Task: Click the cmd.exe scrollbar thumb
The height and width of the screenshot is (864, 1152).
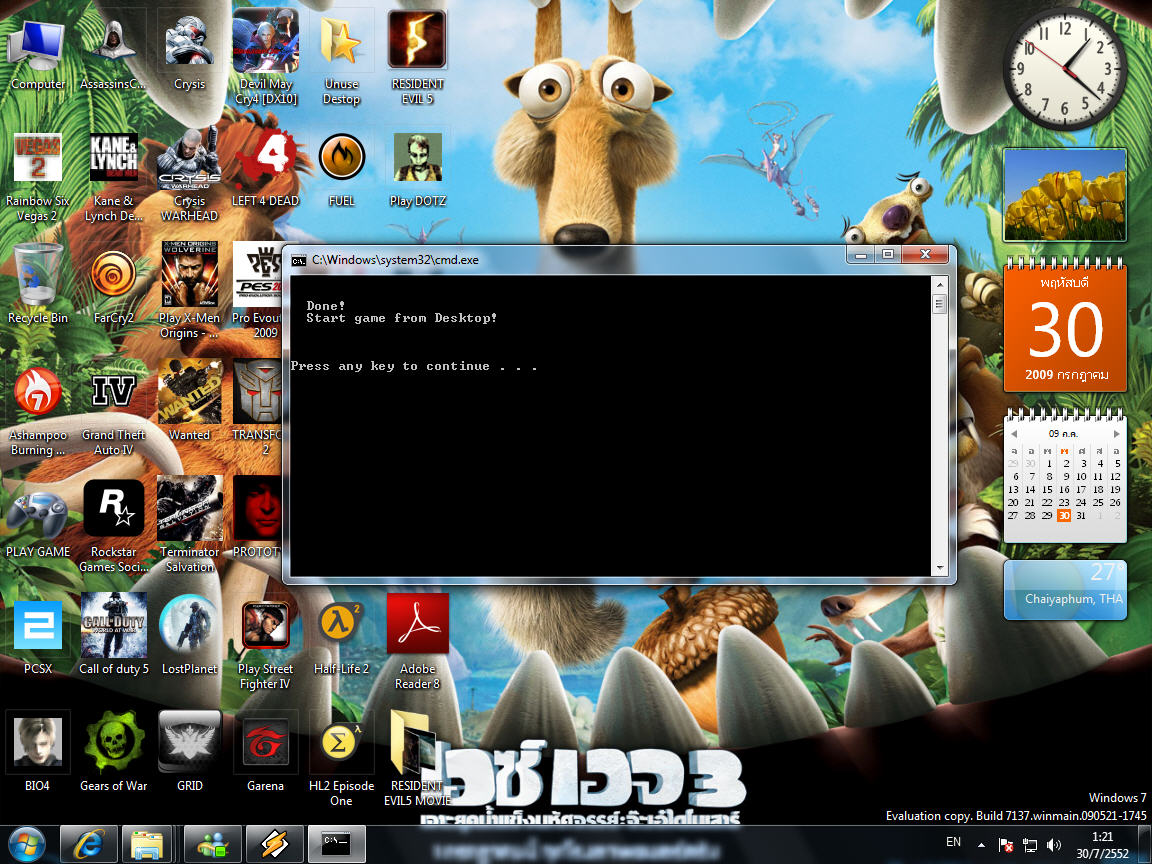Action: pyautogui.click(x=940, y=304)
